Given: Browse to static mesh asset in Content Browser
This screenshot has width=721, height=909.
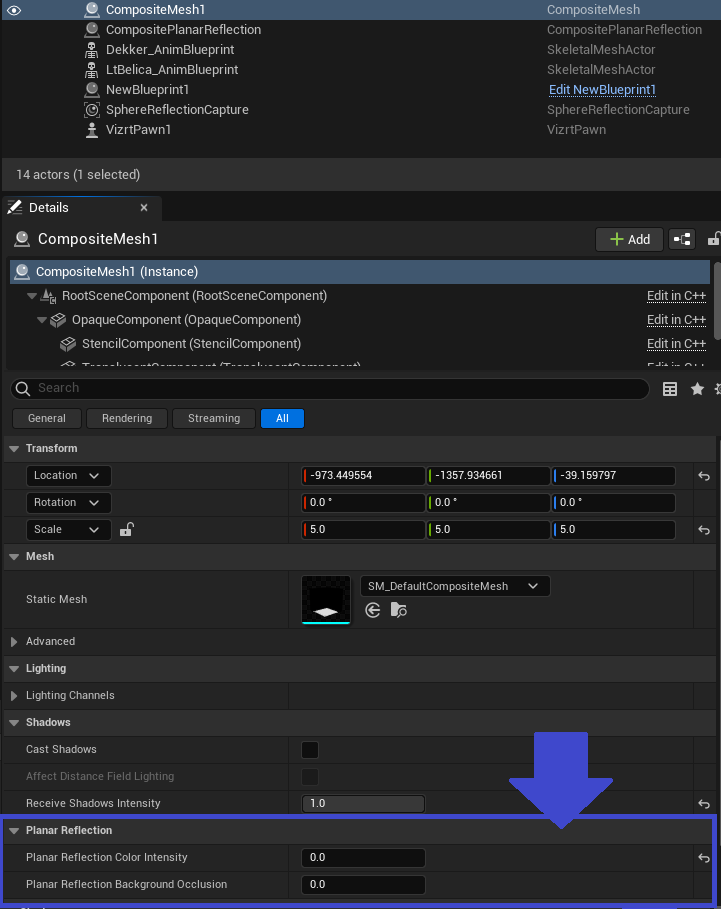Looking at the screenshot, I should coord(398,610).
